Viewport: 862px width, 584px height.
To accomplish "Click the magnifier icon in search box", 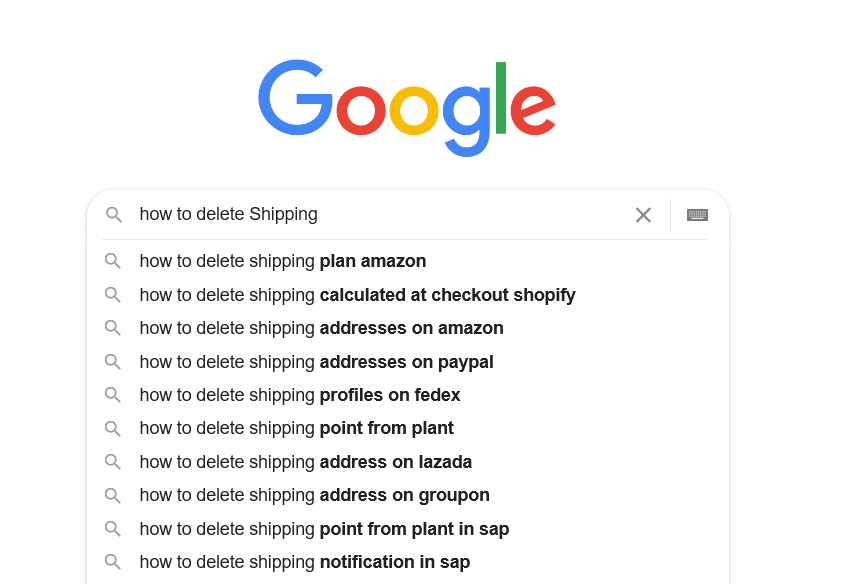I will 114,215.
